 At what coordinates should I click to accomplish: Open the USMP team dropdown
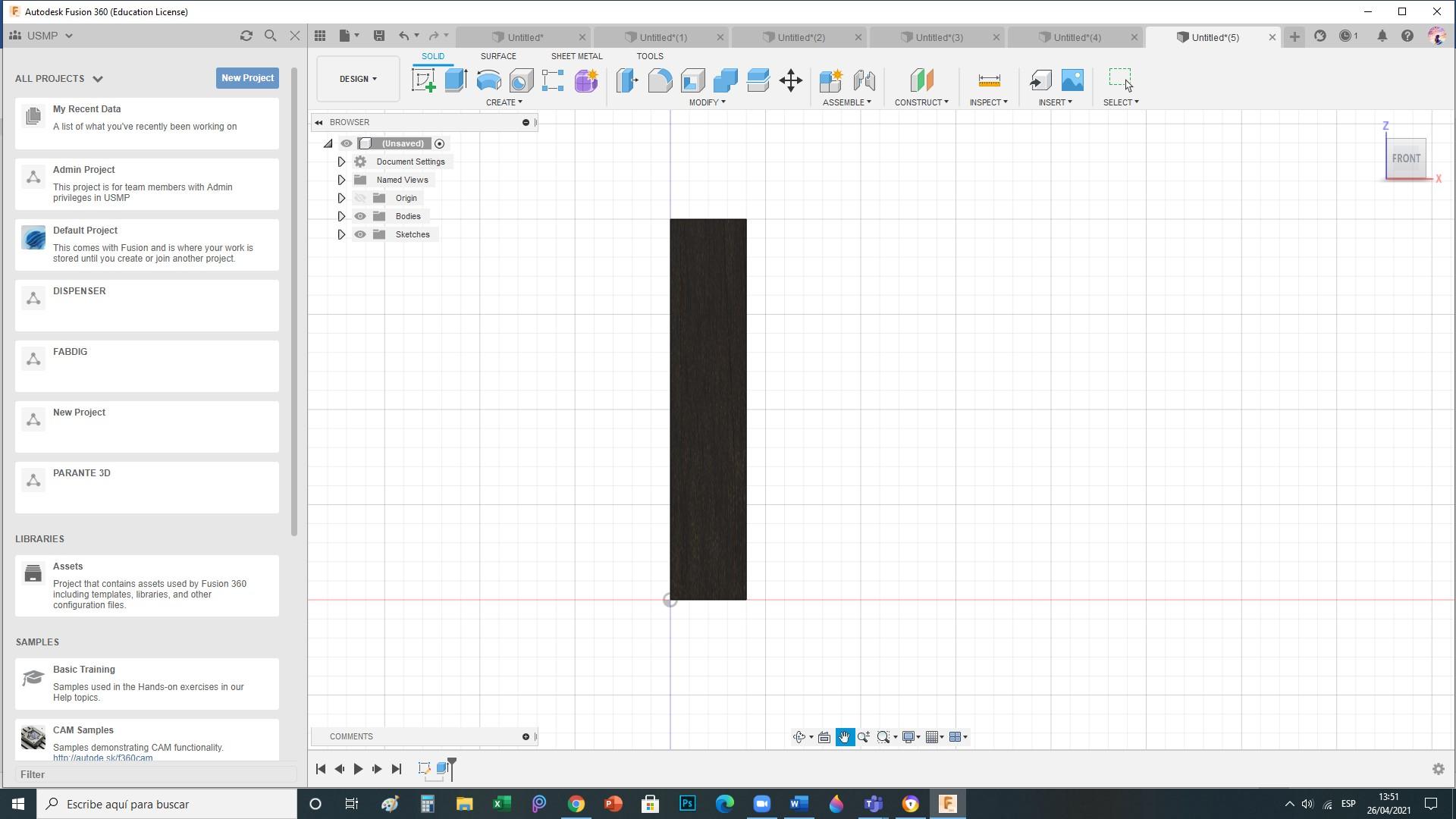[50, 36]
